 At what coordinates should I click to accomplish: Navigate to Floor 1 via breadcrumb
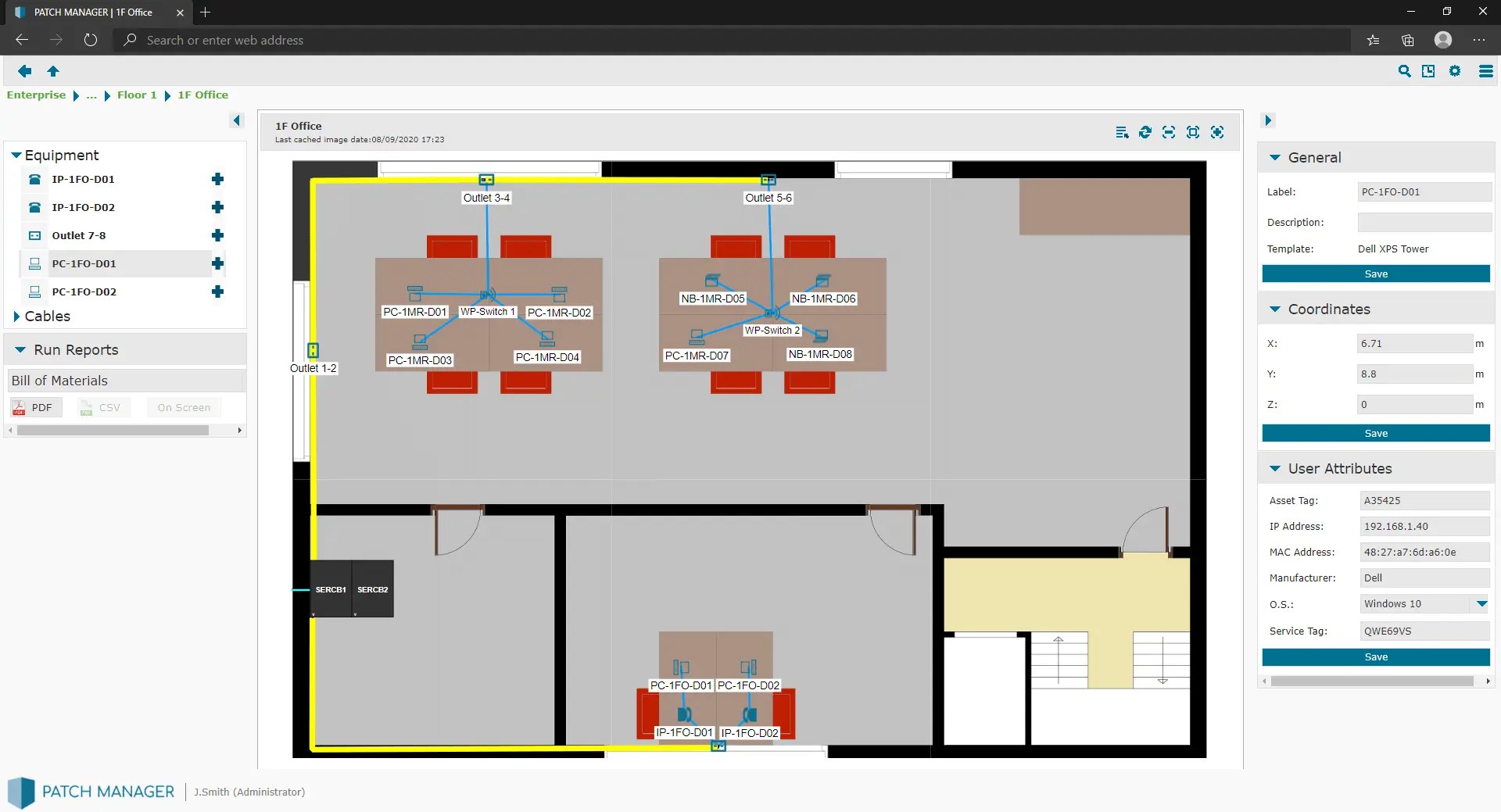pos(137,95)
